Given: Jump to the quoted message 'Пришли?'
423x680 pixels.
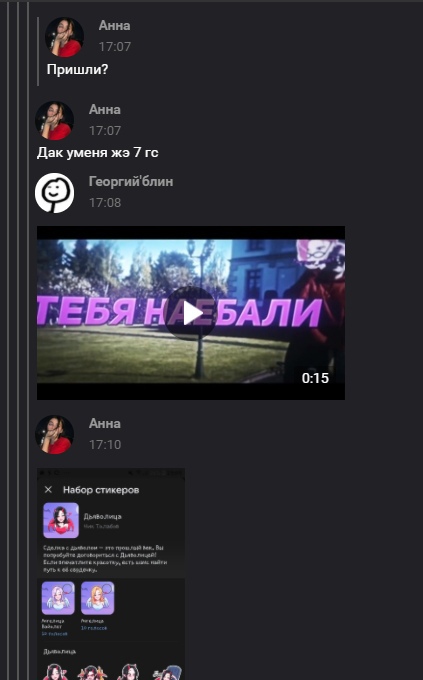Looking at the screenshot, I should click(77, 69).
